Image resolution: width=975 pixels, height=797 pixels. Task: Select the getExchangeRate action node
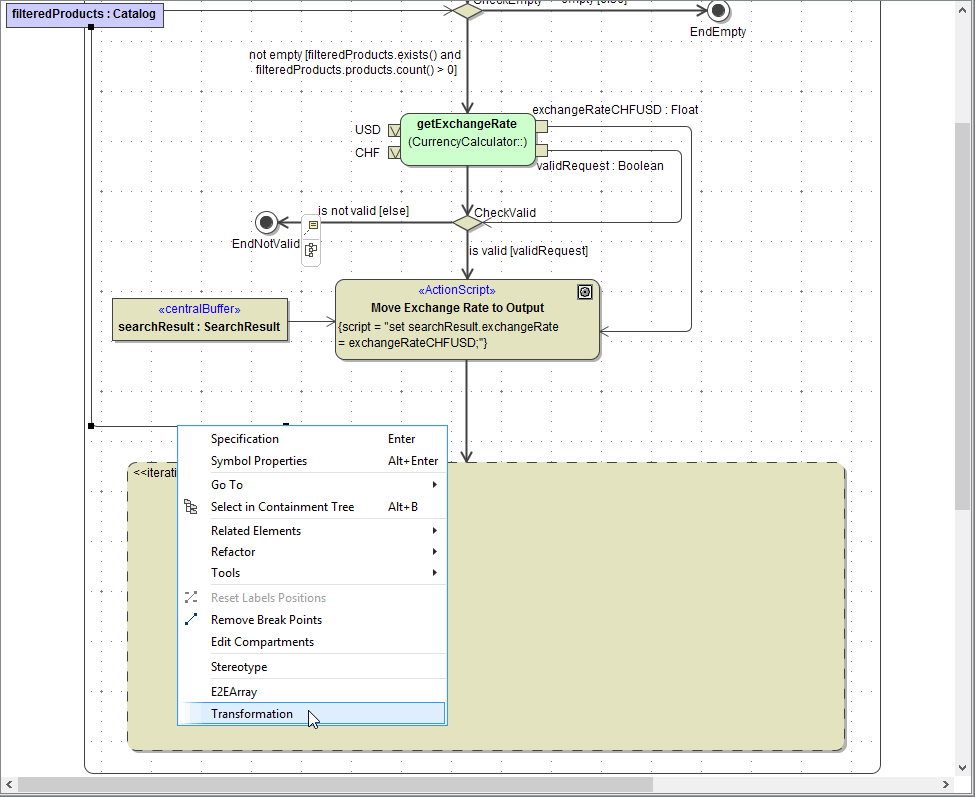(467, 139)
